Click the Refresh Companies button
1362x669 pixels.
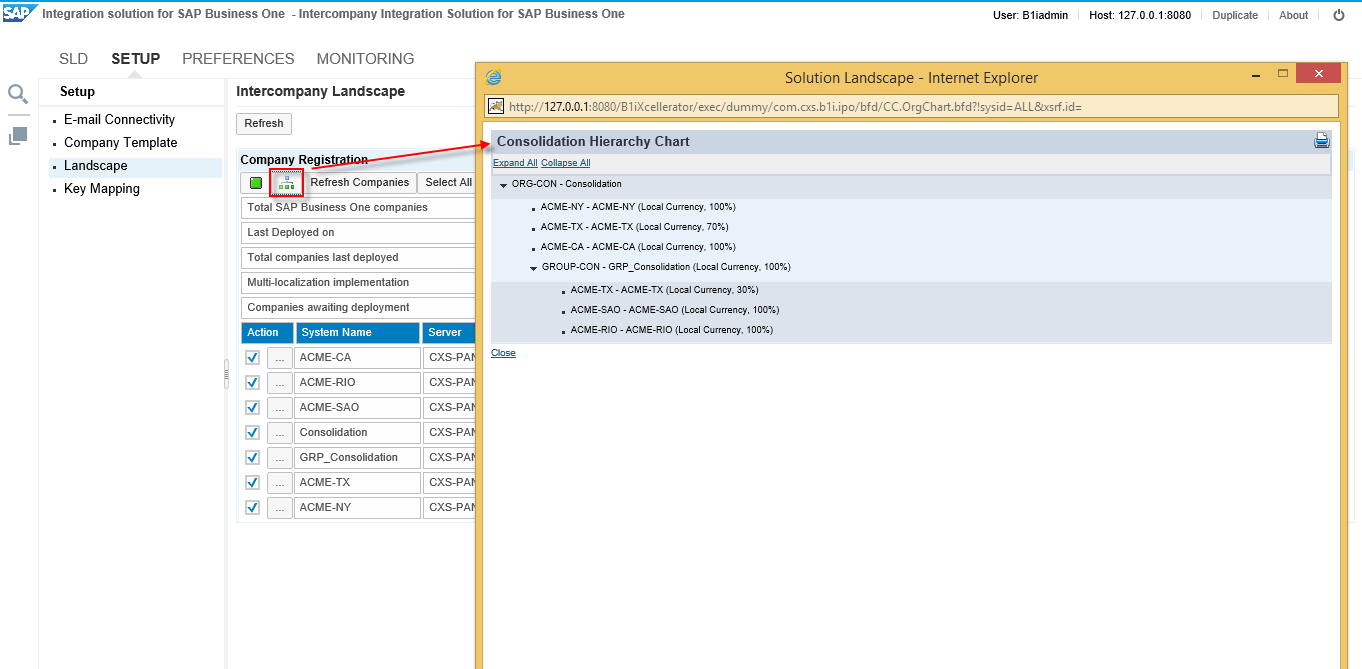point(359,183)
